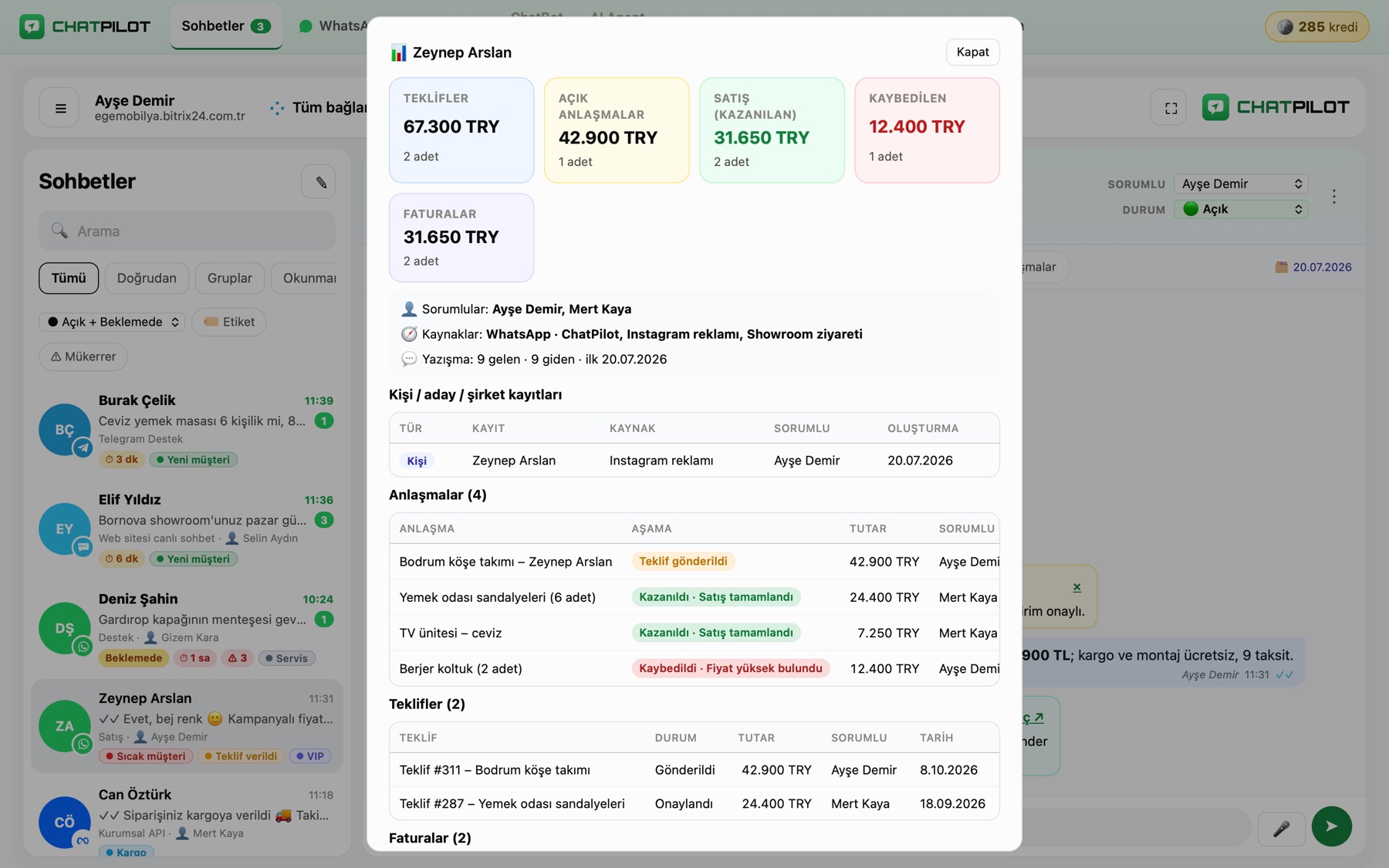The height and width of the screenshot is (868, 1389).
Task: Open the Sohbetler top navigation tab
Action: click(226, 26)
